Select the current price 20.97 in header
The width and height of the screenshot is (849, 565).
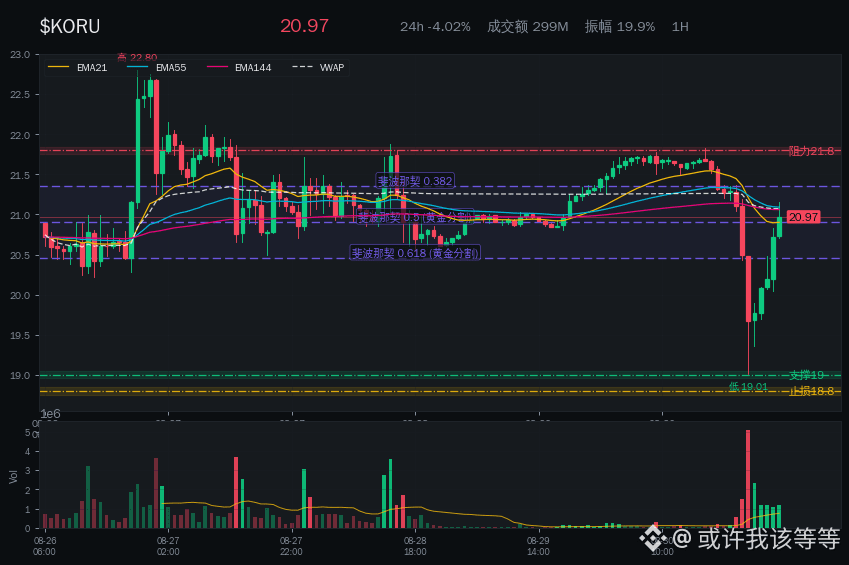click(x=304, y=26)
